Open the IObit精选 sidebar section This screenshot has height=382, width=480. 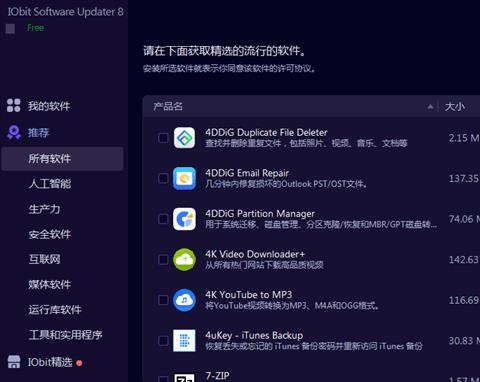point(50,362)
